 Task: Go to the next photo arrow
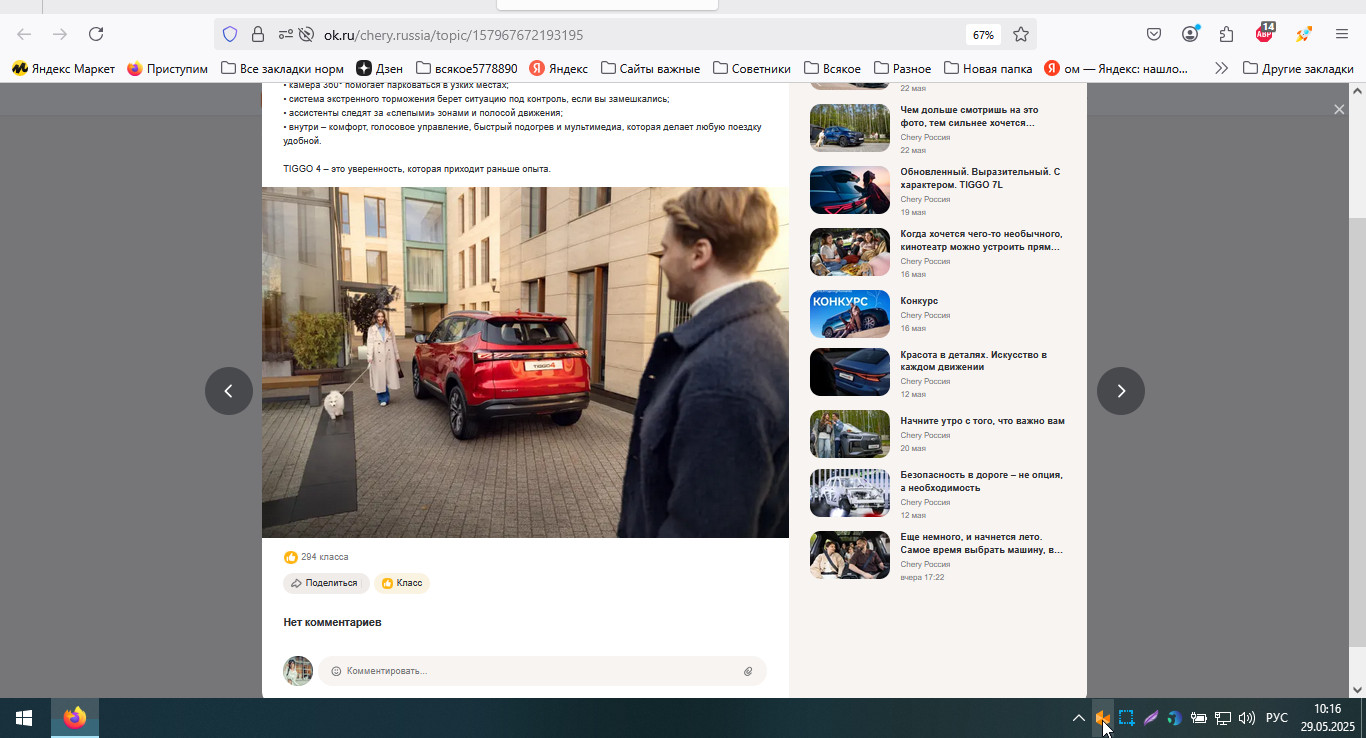[x=1121, y=391]
